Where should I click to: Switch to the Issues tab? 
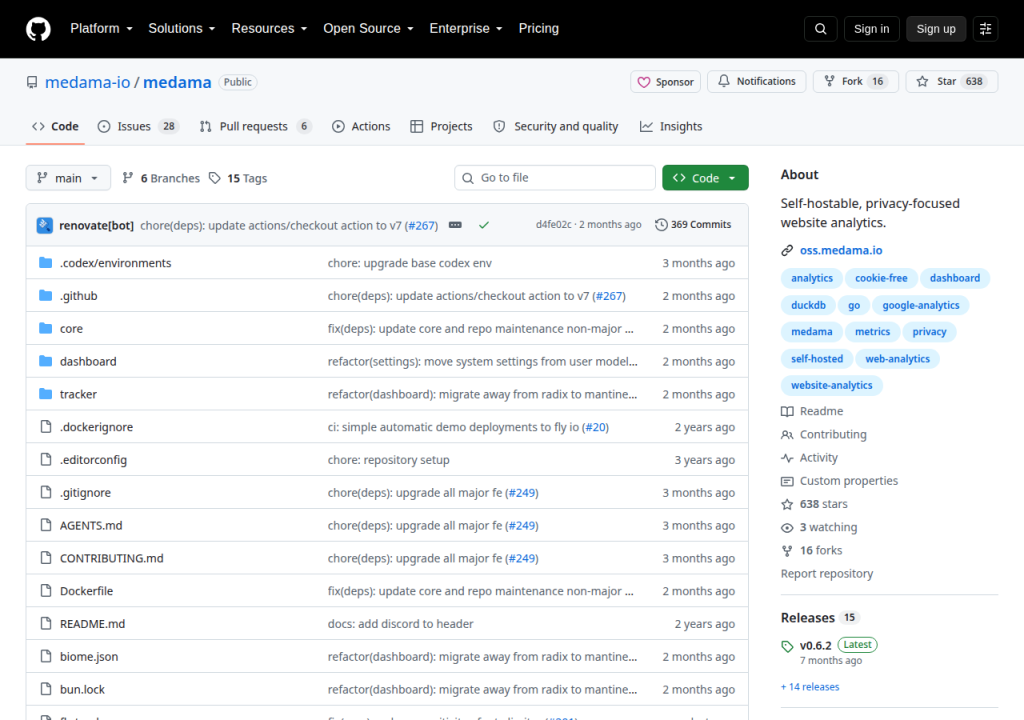pos(139,126)
